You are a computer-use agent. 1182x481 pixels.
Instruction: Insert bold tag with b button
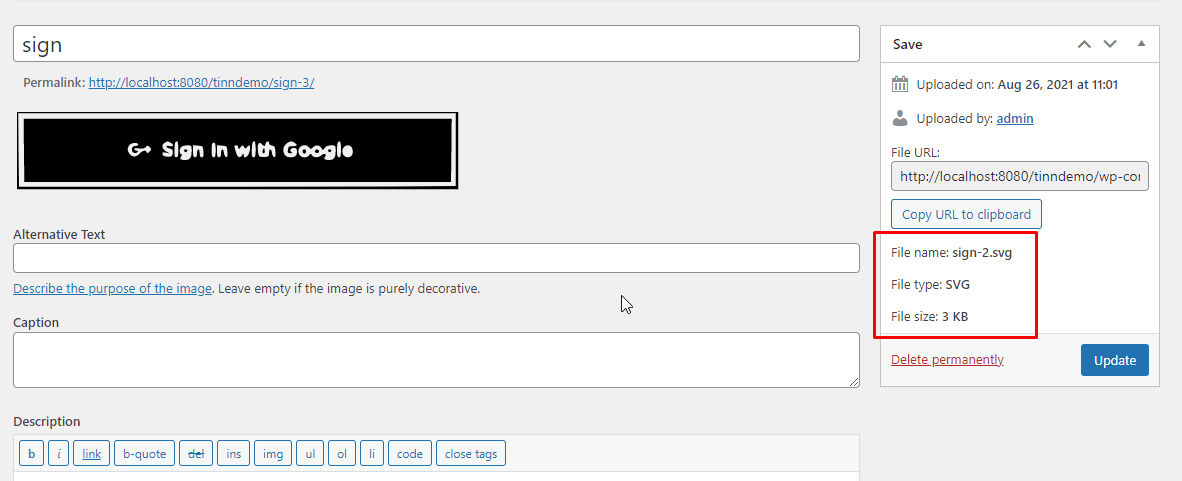point(31,453)
